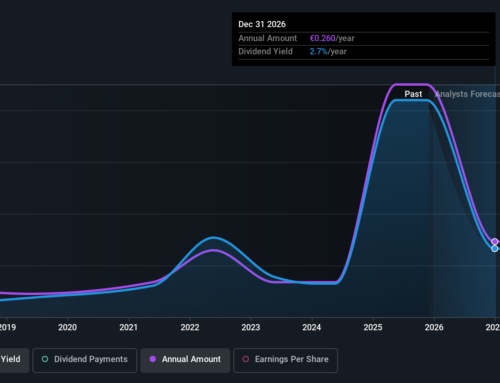This screenshot has height=383, width=500.
Task: Toggle the Annual Amount legend button
Action: pos(185,360)
